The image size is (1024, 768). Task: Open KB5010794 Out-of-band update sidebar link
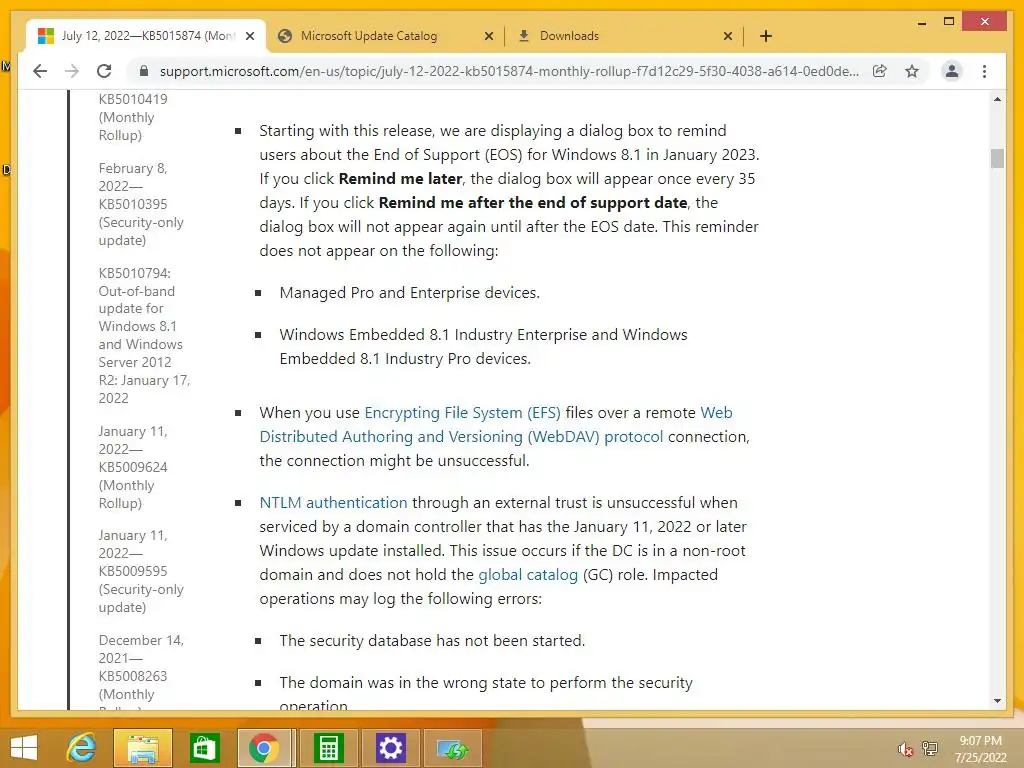tap(144, 335)
